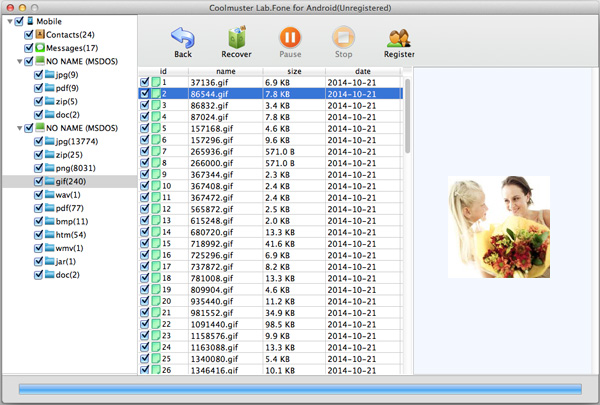Uncheck the gif(240) folder checkbox
The image size is (600, 405).
tap(38, 181)
